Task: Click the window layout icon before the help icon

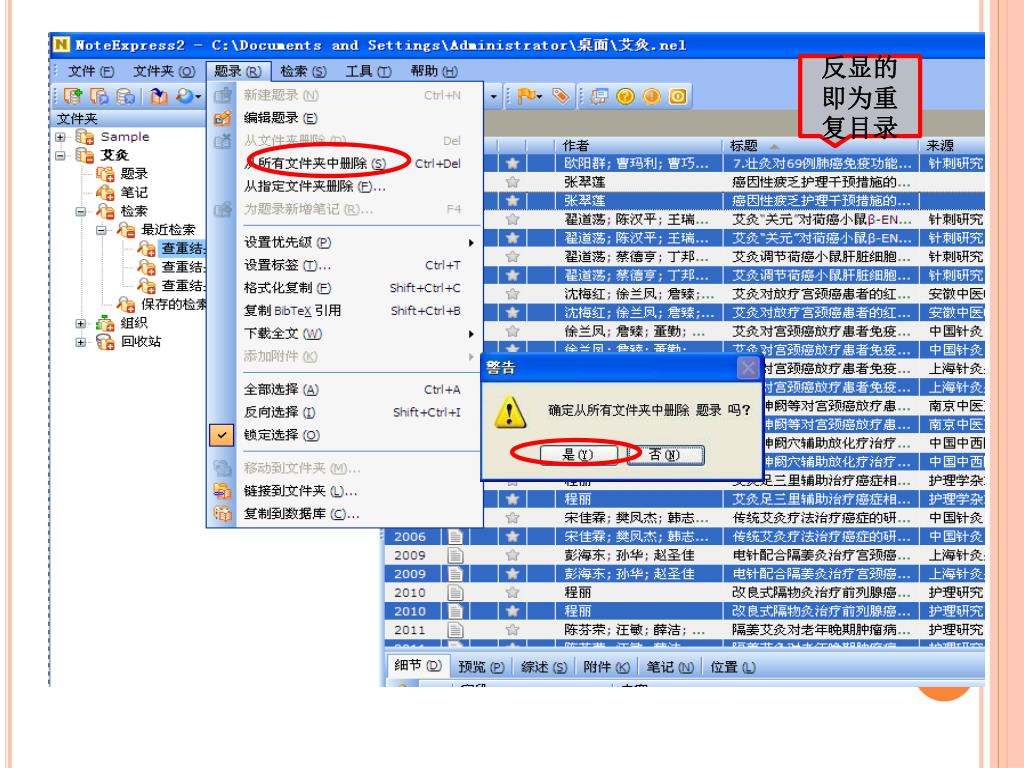Action: point(599,97)
